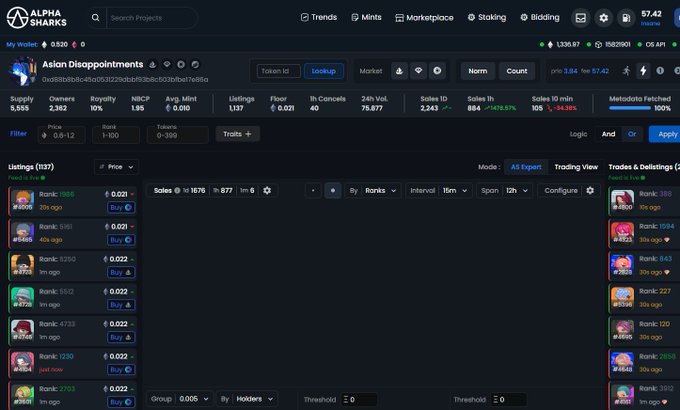Open OpenSea link beside collection name

pyautogui.click(x=153, y=65)
